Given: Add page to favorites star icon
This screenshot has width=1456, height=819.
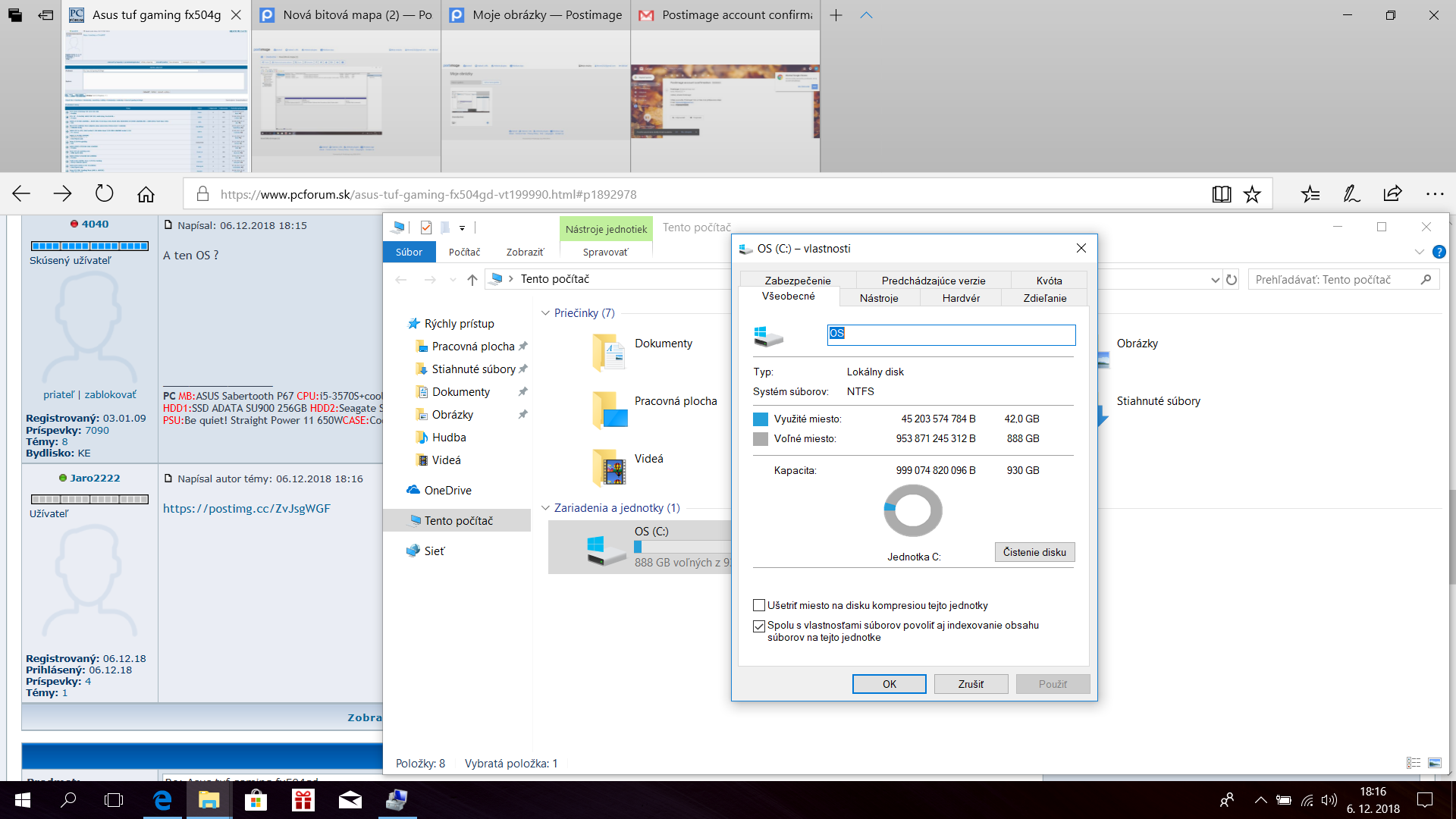Looking at the screenshot, I should (1252, 194).
